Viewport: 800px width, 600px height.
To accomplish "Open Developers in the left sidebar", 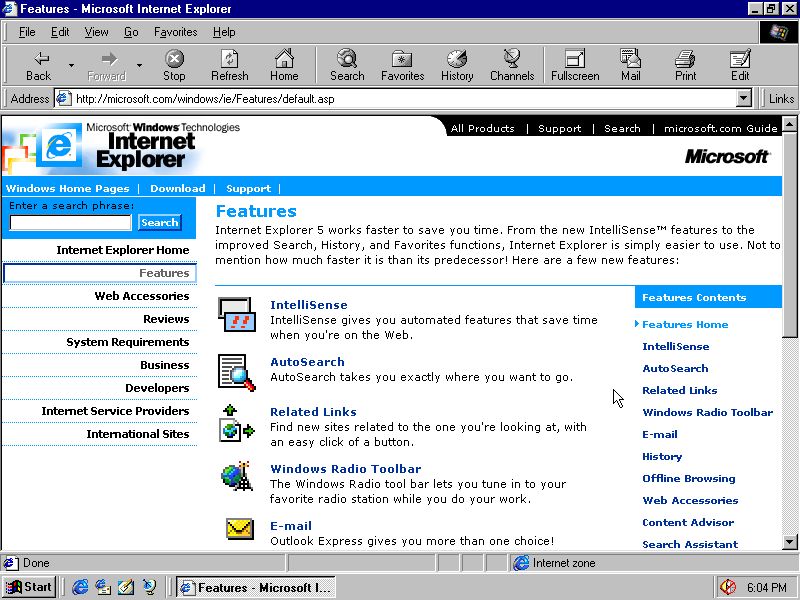I will pos(157,388).
